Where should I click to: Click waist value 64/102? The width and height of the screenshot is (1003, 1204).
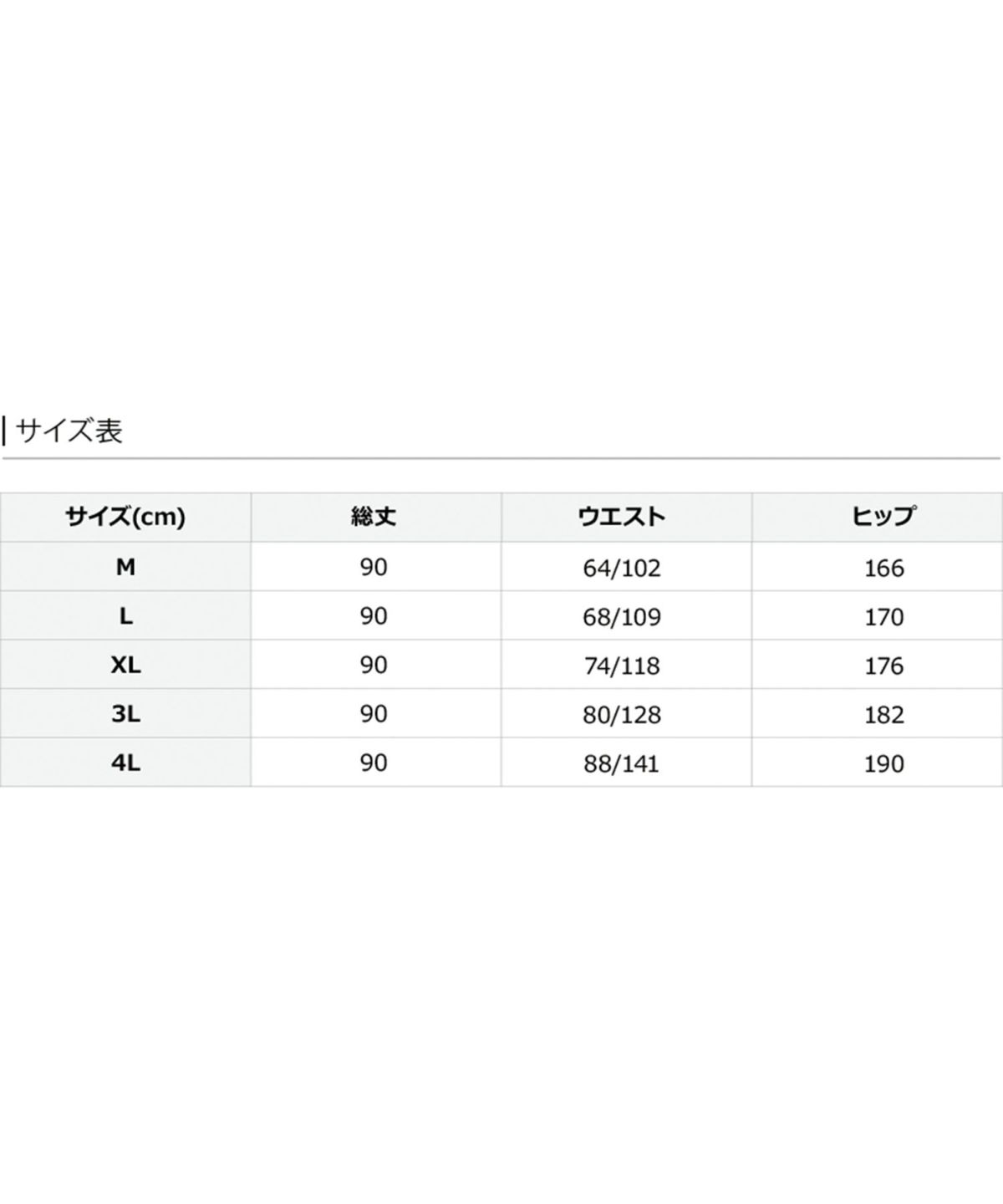[x=622, y=569]
